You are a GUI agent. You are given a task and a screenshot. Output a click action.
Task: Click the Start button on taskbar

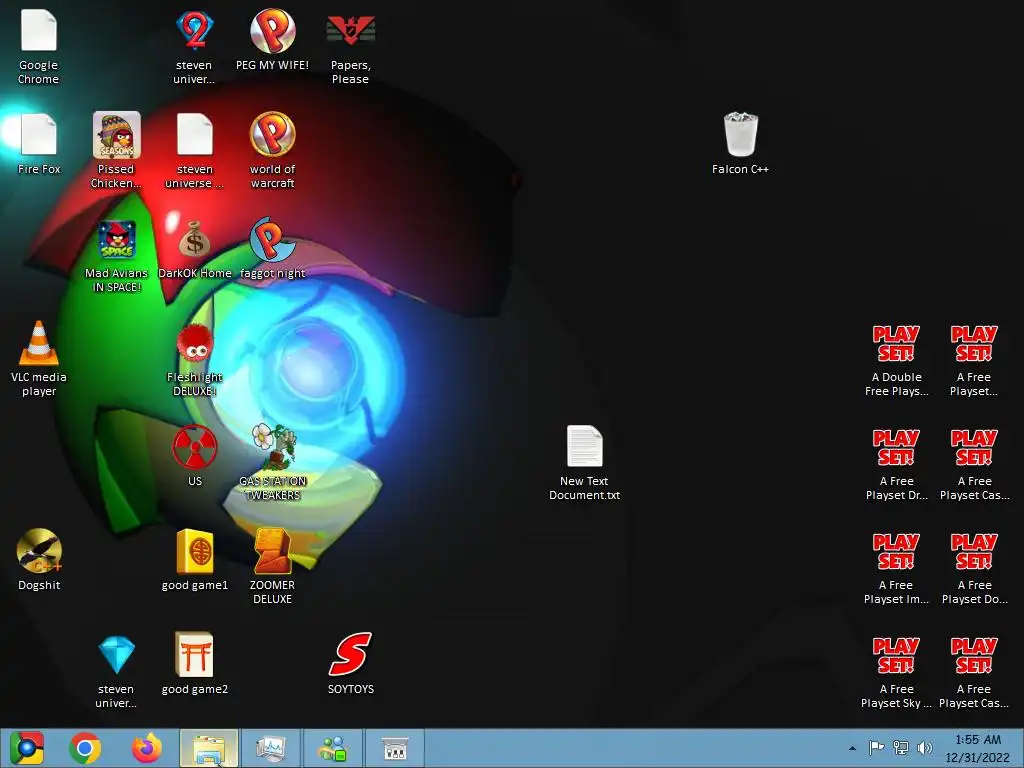tap(26, 748)
